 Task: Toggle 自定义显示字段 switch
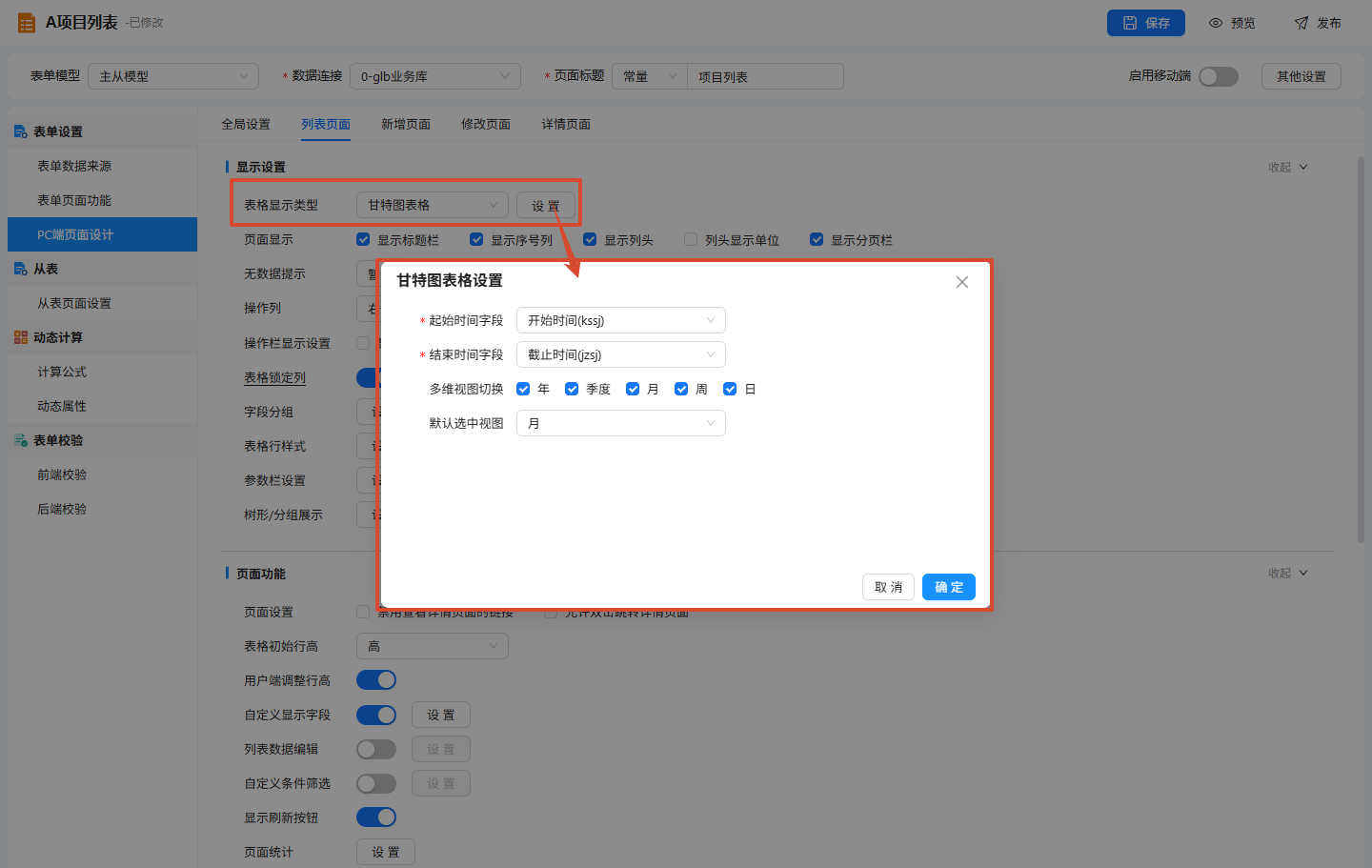[x=376, y=715]
